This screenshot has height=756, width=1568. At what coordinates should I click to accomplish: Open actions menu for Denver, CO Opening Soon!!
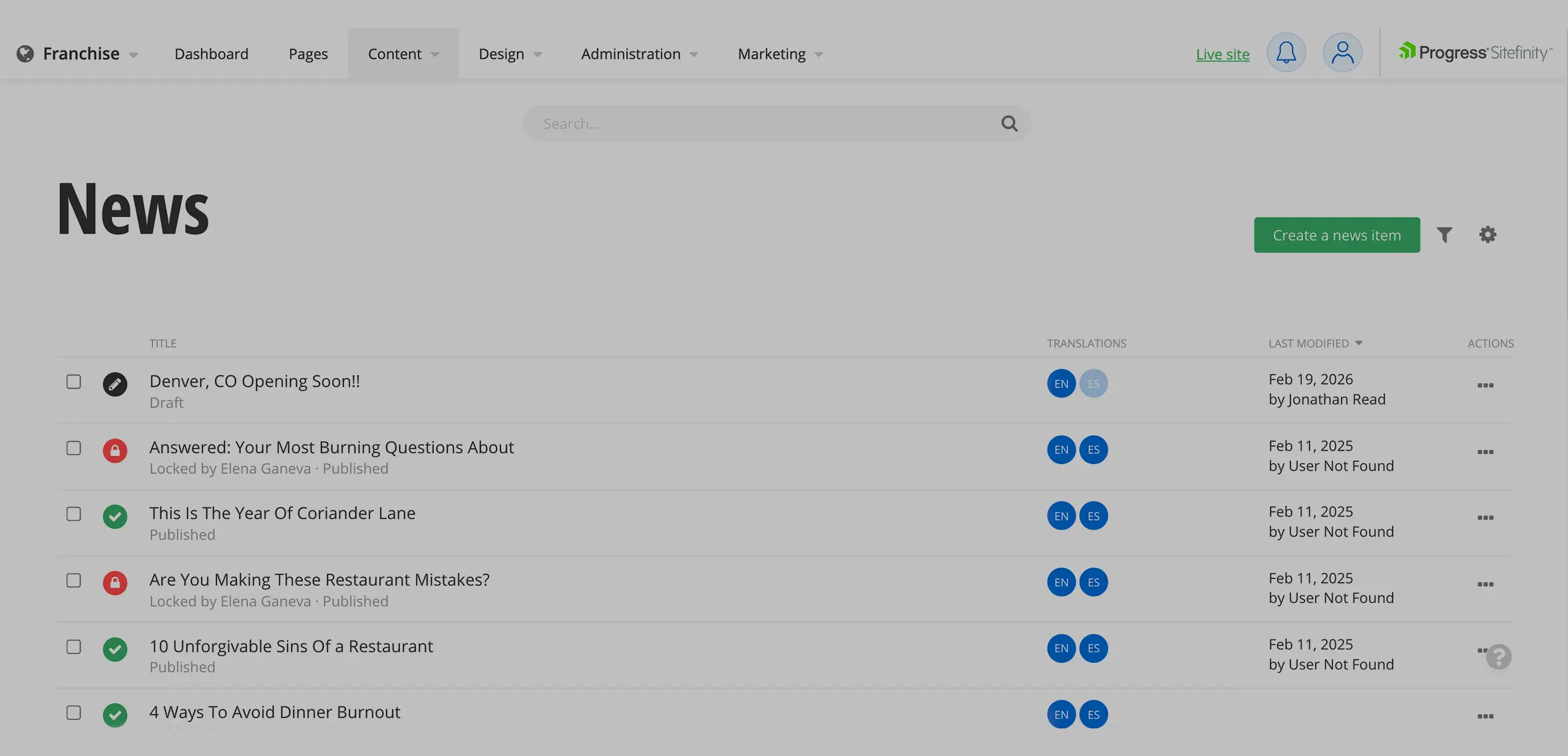(1485, 385)
